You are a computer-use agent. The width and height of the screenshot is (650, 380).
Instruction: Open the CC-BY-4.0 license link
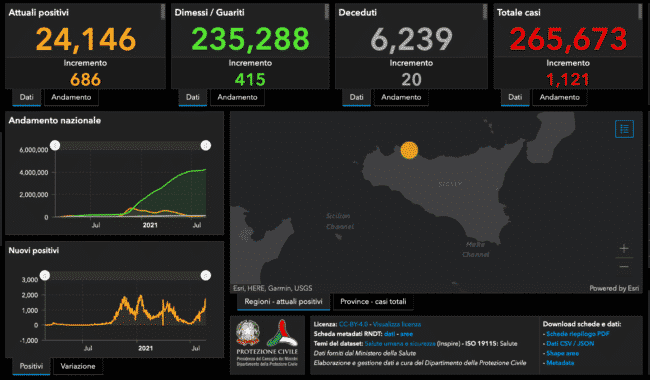(x=353, y=324)
